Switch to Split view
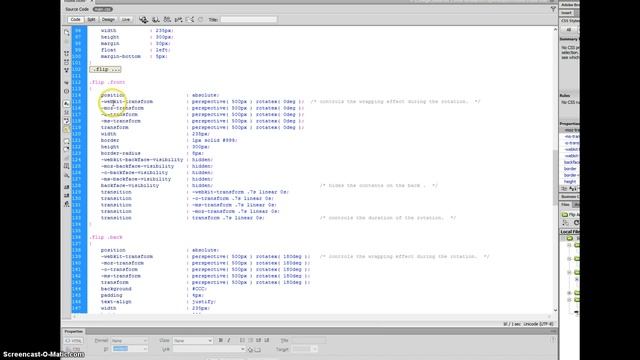640x360 pixels. click(x=91, y=20)
